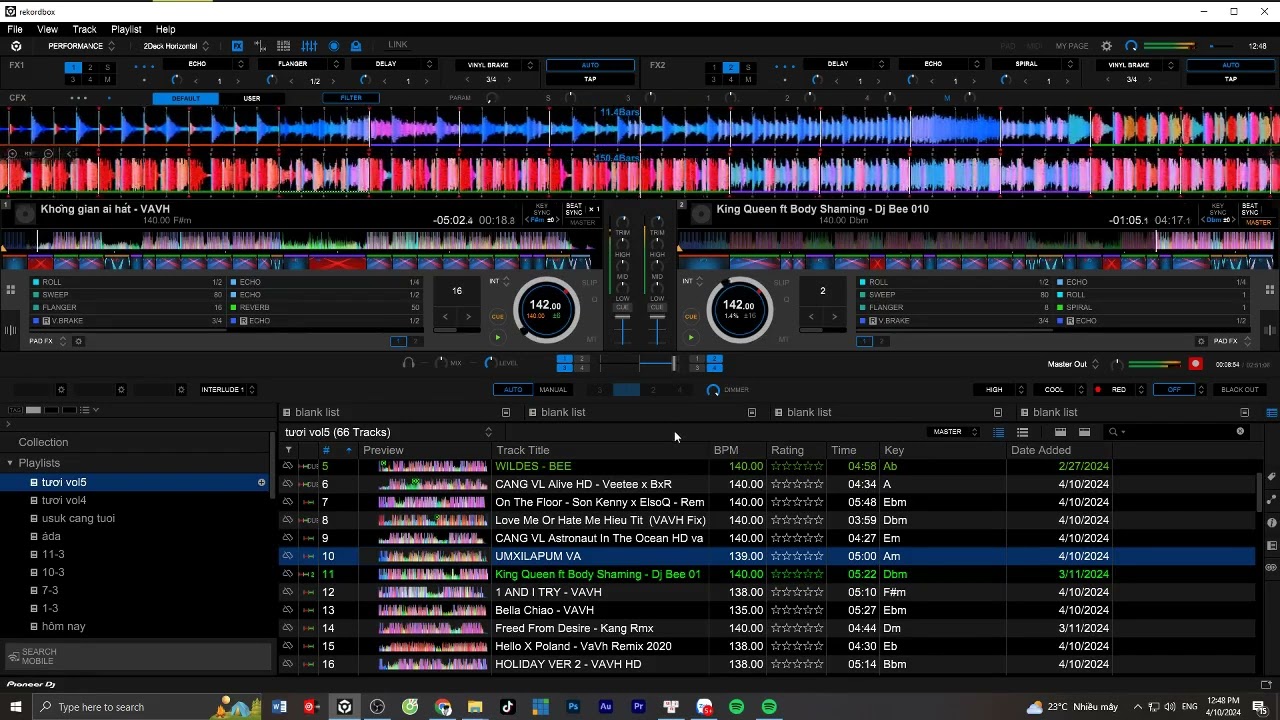Select the CFX DEFAULT bank
The height and width of the screenshot is (720, 1280).
coord(186,98)
